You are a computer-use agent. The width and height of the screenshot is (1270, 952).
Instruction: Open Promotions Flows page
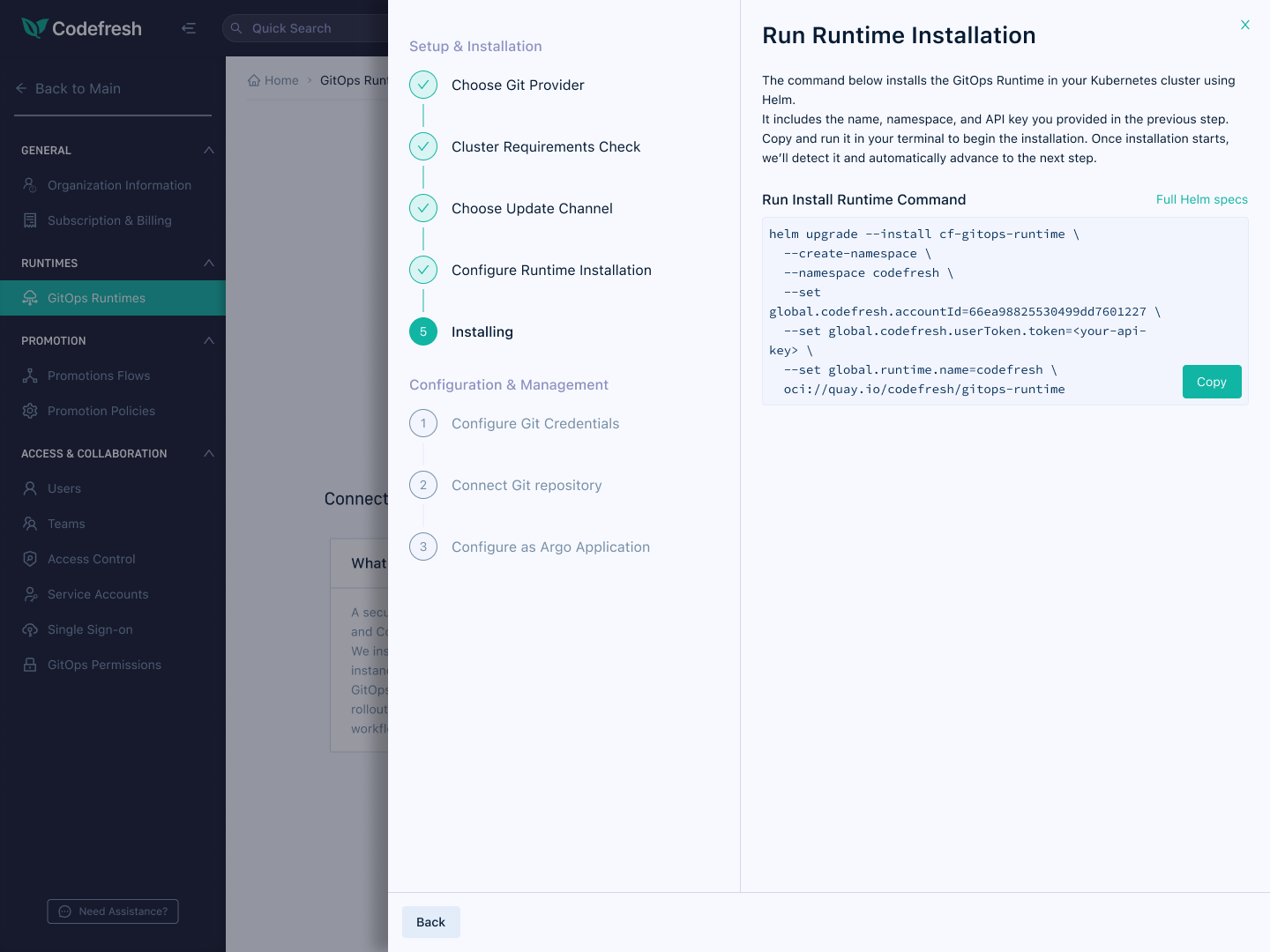pyautogui.click(x=113, y=376)
